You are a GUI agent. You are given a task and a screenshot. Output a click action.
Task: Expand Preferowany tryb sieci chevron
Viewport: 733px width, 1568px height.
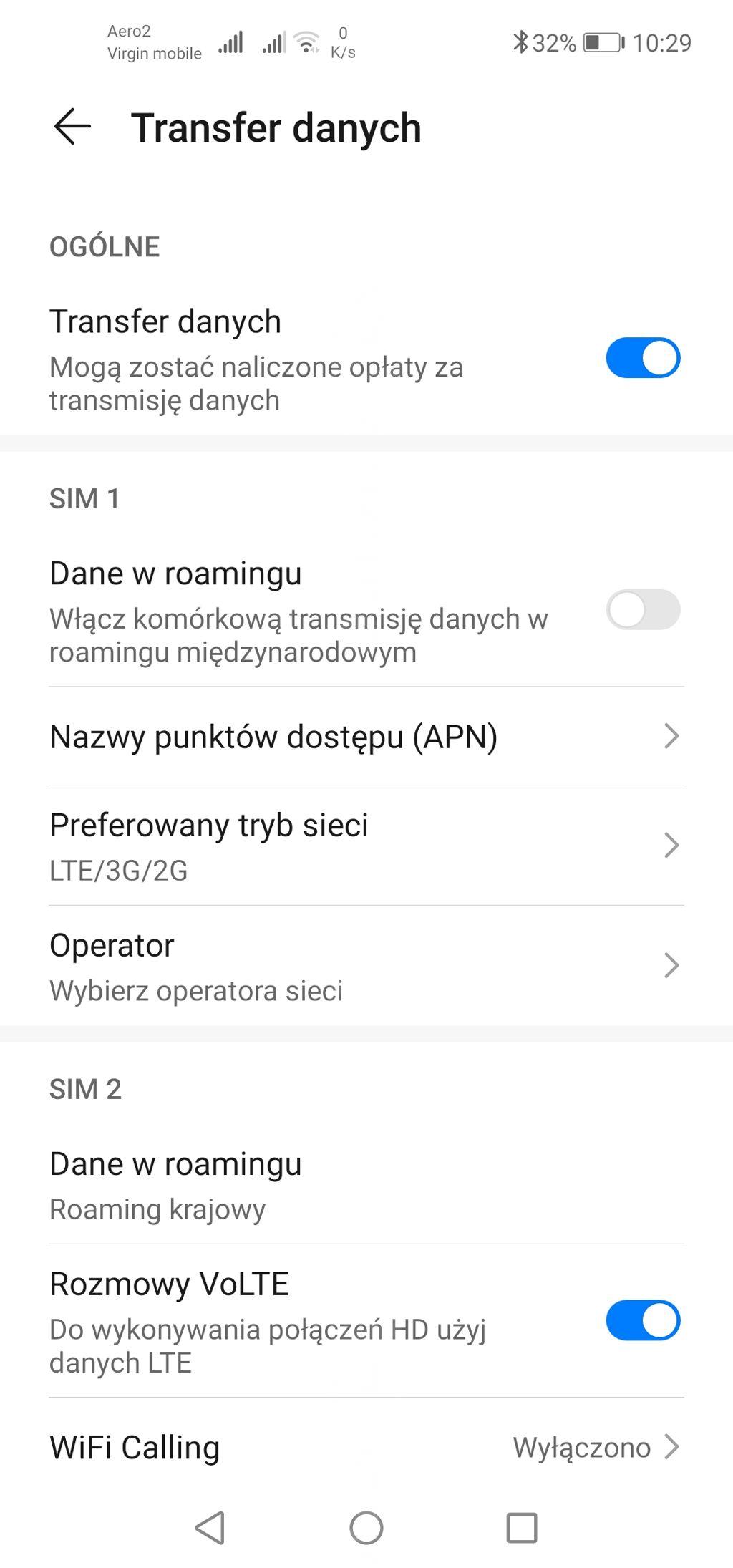(671, 845)
